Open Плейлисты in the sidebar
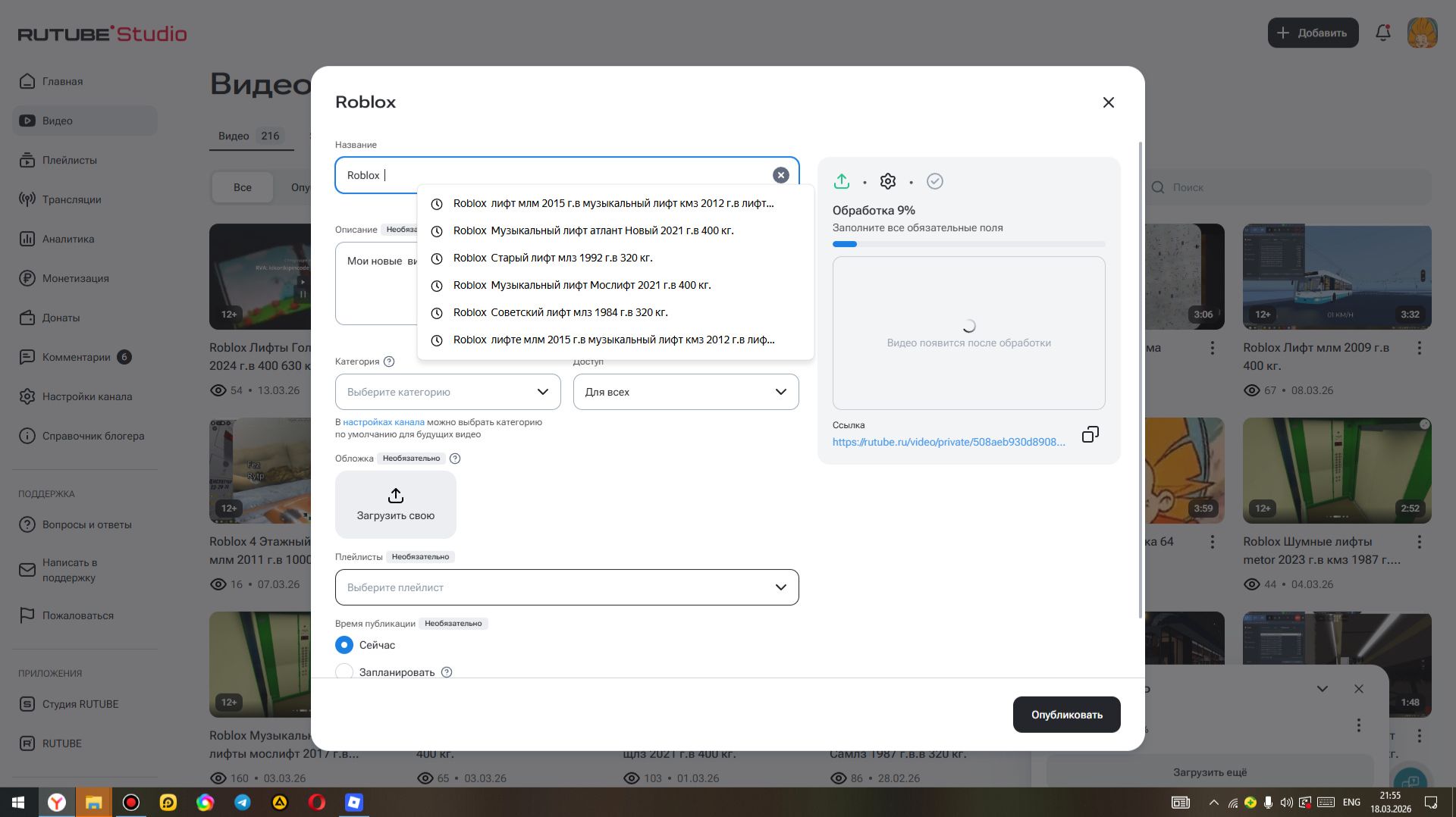This screenshot has height=817, width=1456. click(x=85, y=160)
